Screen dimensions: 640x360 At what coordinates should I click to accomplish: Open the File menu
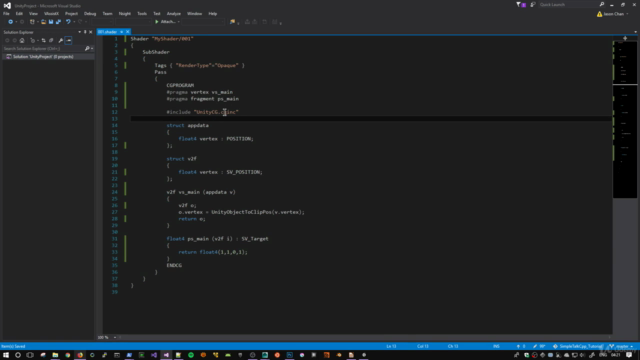(6, 13)
